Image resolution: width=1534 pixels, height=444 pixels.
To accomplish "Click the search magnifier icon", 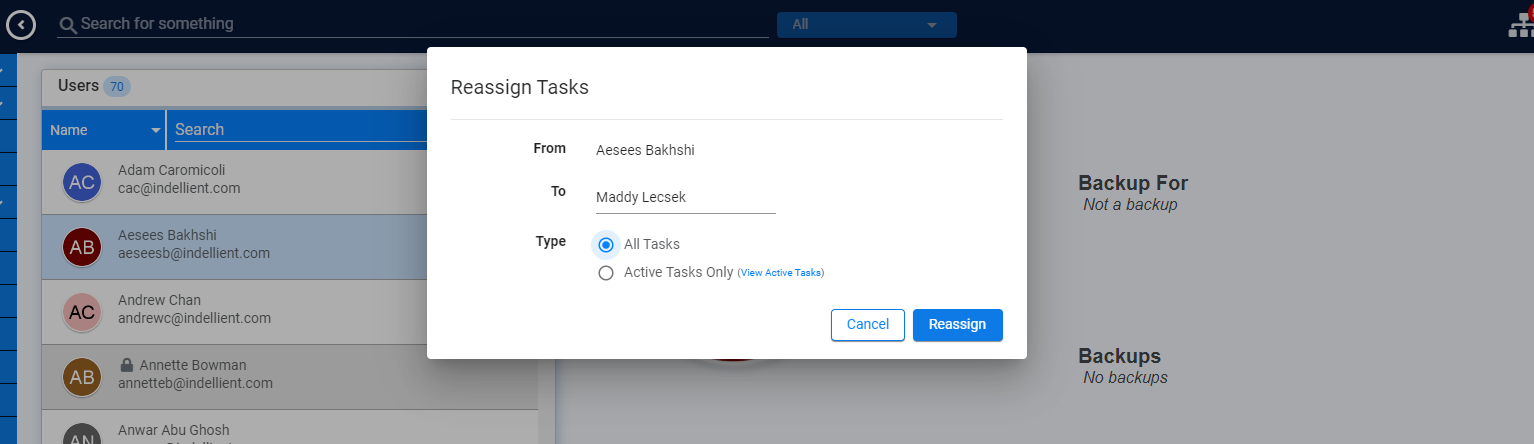I will click(68, 24).
